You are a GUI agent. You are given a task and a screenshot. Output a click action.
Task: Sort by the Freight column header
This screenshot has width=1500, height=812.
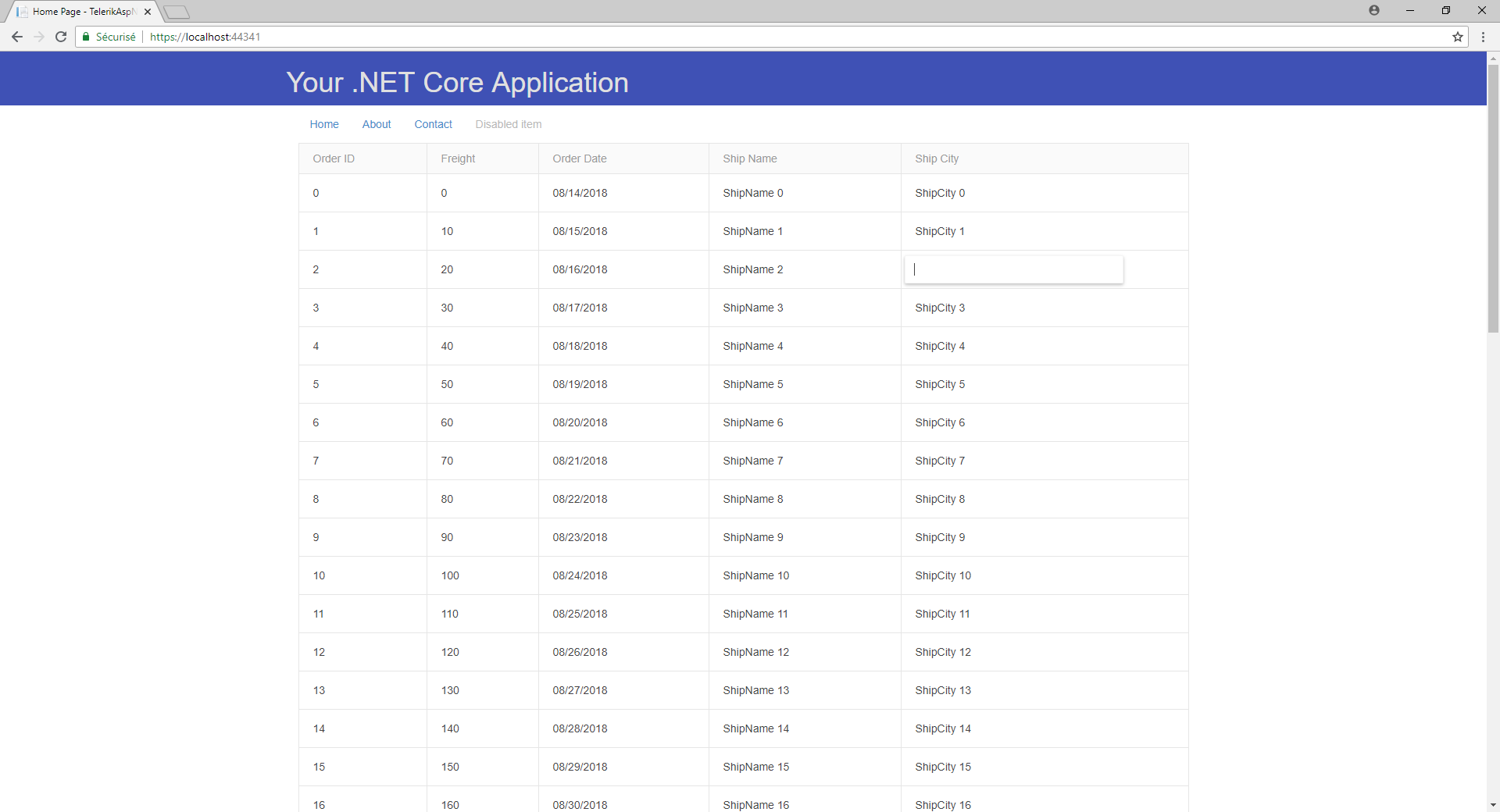point(458,158)
